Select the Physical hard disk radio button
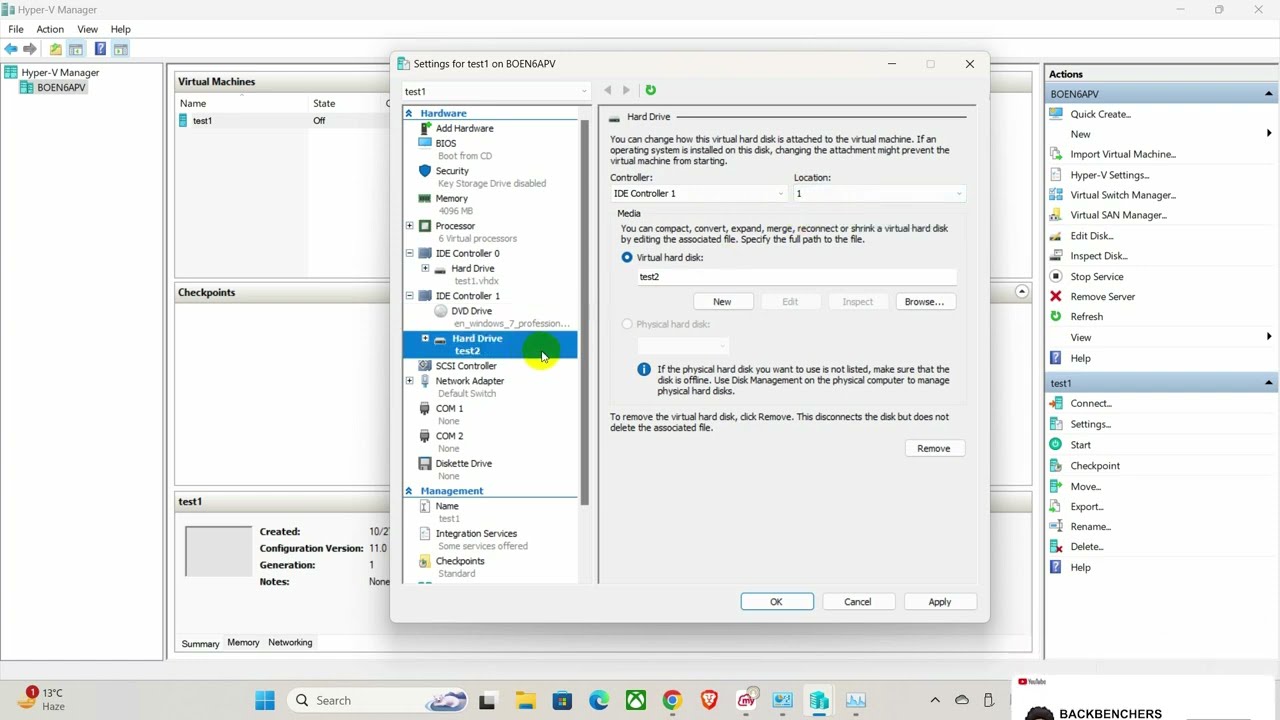 tap(627, 324)
